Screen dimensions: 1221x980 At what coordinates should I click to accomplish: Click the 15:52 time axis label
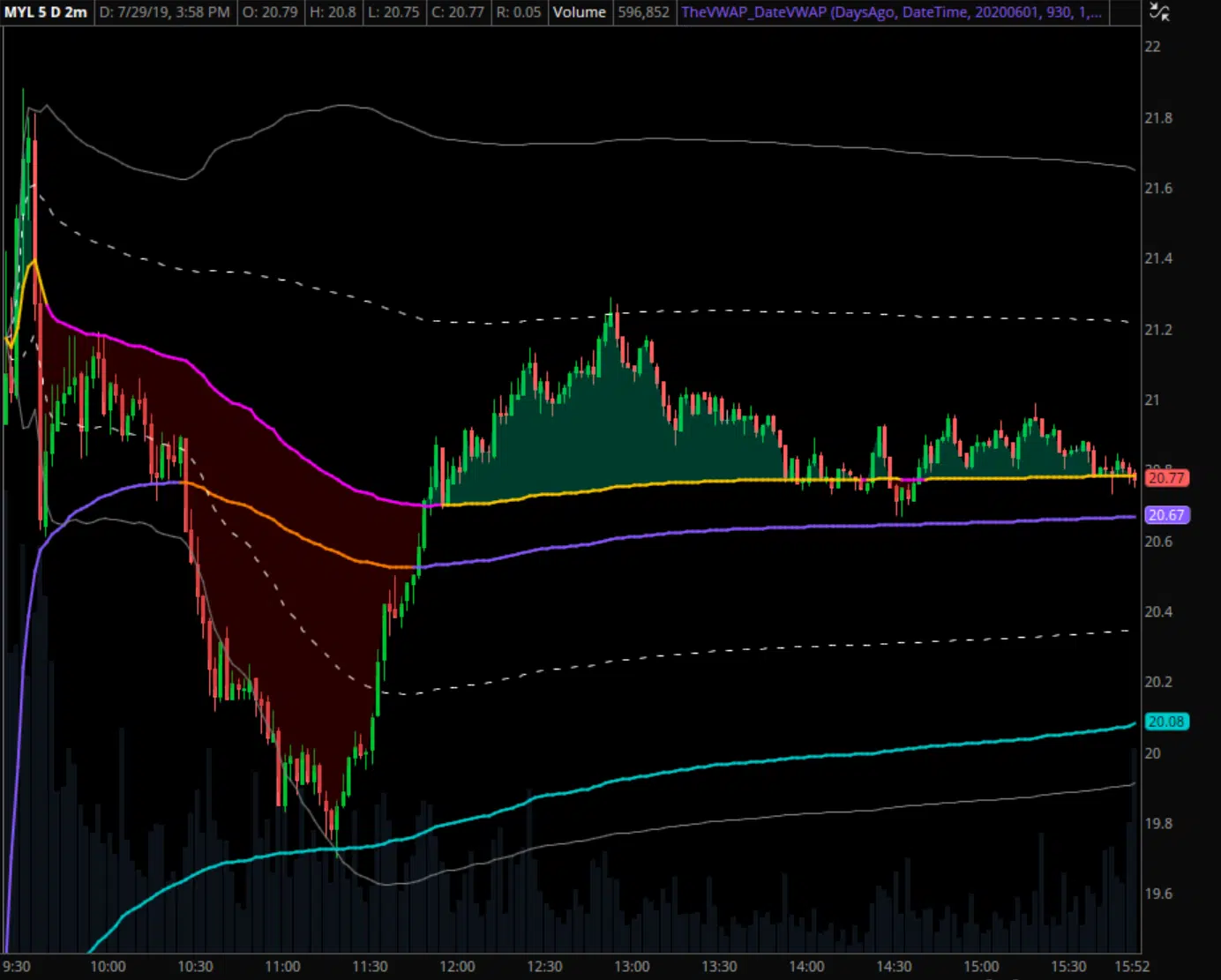pyautogui.click(x=1132, y=967)
